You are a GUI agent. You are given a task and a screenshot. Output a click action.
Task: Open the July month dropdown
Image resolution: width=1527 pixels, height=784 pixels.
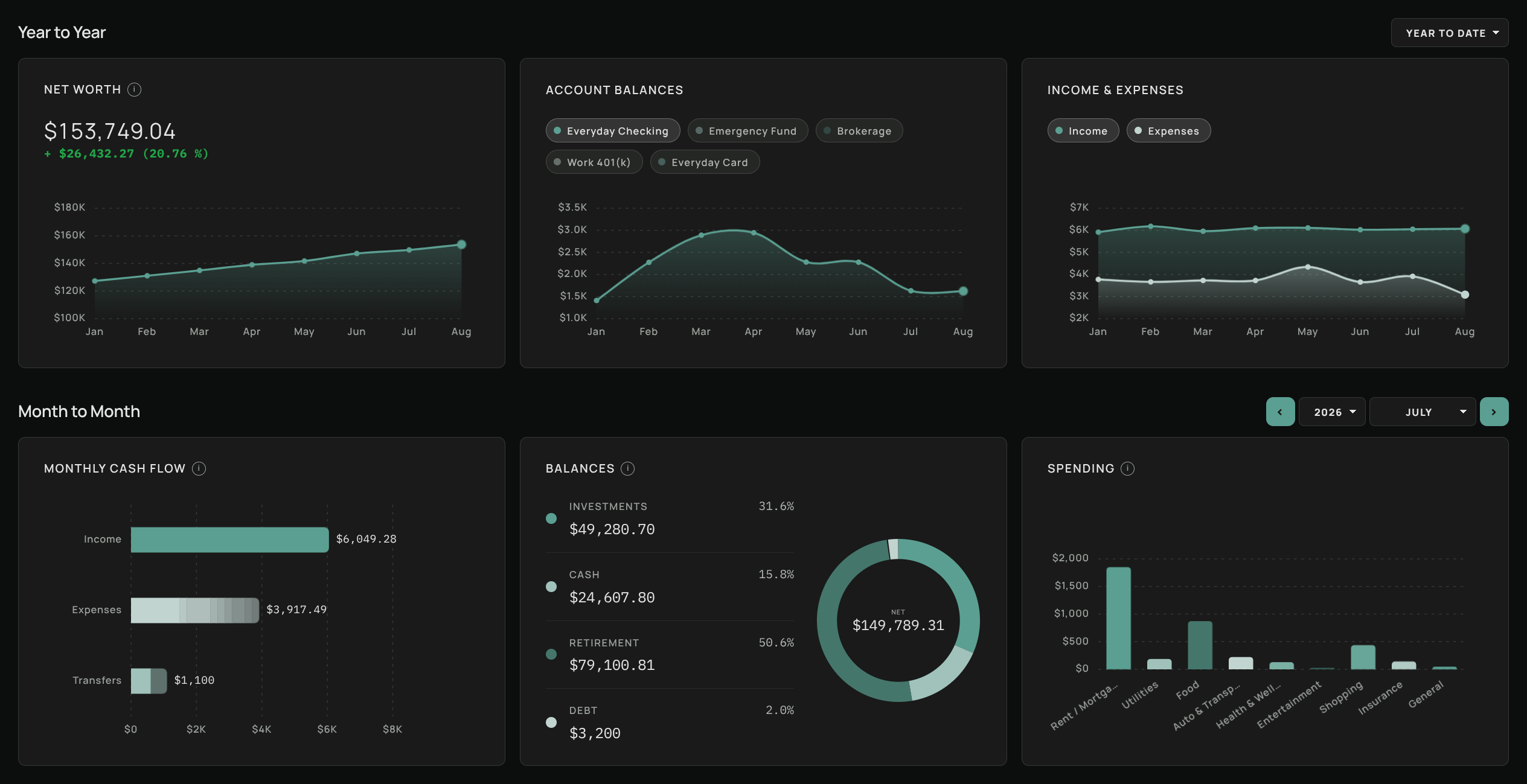point(1422,412)
